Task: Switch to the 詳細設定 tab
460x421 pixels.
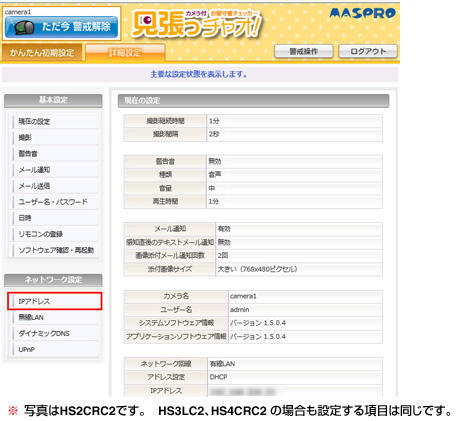Action: 125,53
